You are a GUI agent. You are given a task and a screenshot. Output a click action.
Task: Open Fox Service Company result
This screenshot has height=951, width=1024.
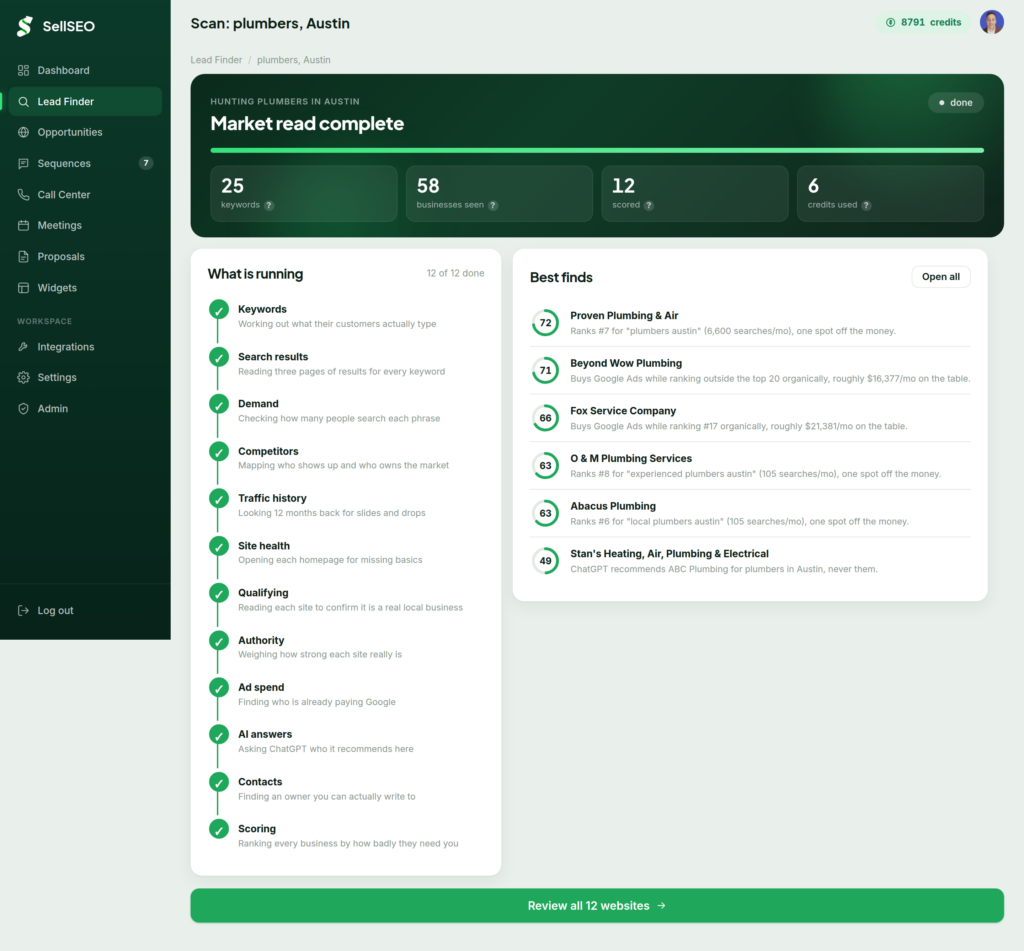tap(750, 418)
